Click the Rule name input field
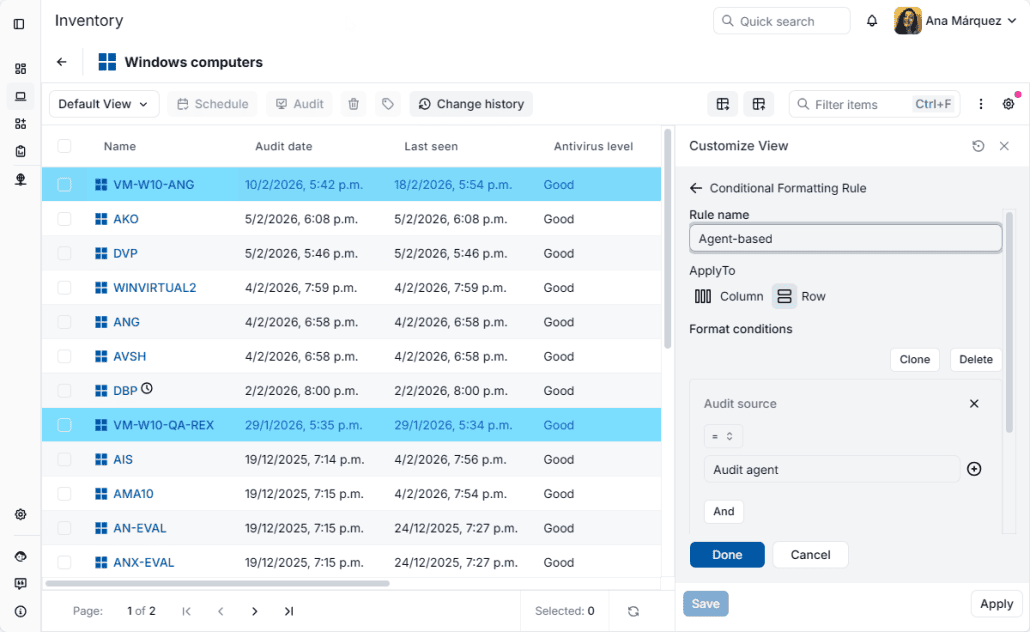The width and height of the screenshot is (1030, 632). [x=845, y=238]
